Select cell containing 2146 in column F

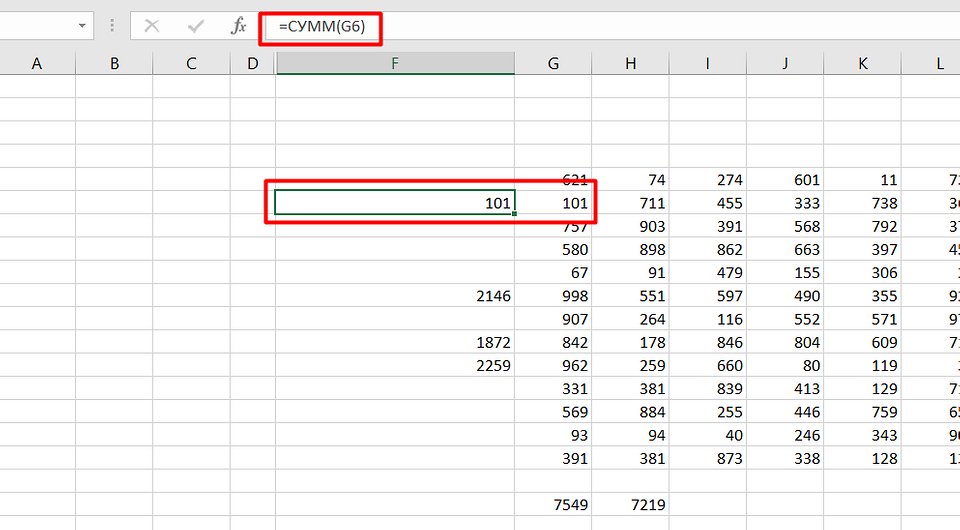pyautogui.click(x=395, y=296)
